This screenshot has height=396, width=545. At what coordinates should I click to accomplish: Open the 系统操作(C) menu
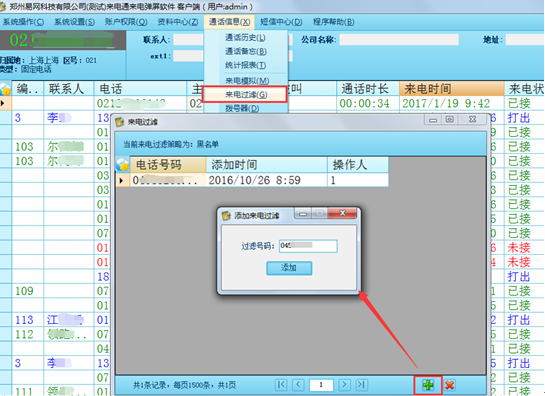pos(23,22)
